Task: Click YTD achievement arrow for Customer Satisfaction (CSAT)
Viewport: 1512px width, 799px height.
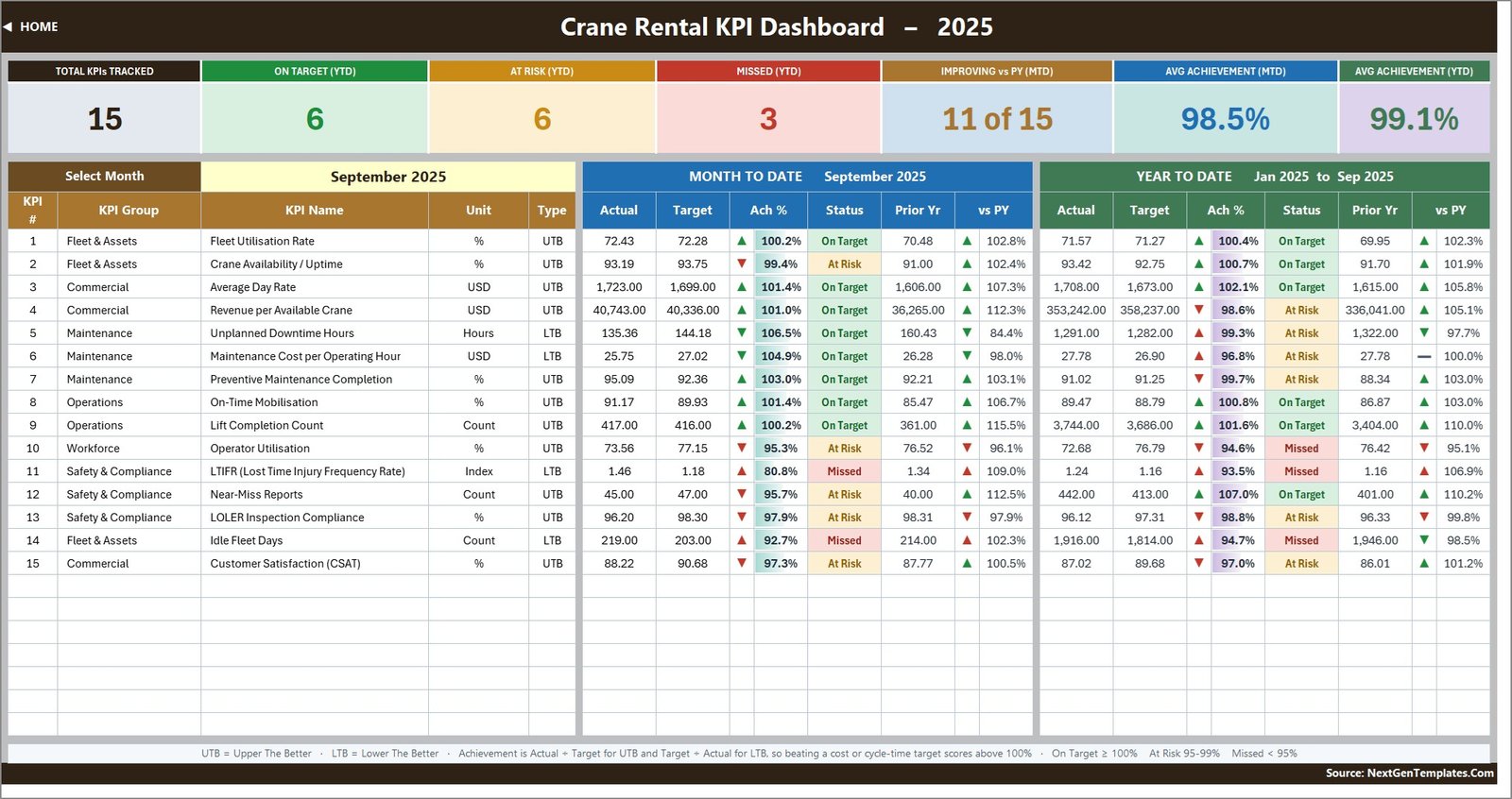Action: tap(1199, 564)
